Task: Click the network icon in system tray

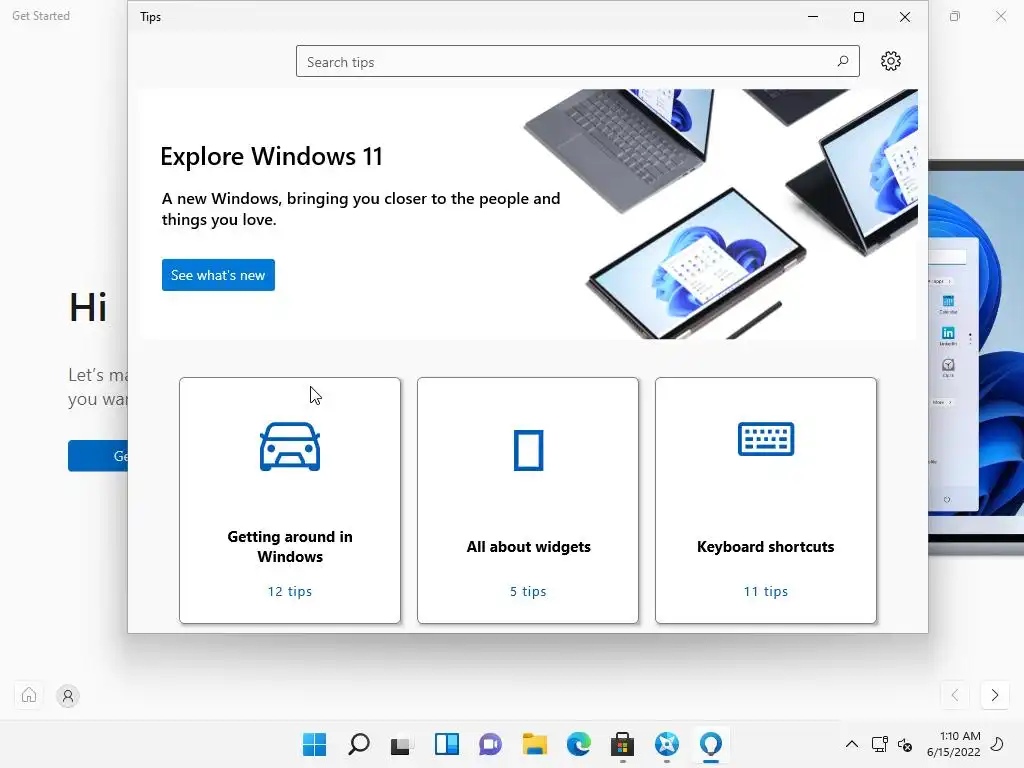Action: click(880, 744)
